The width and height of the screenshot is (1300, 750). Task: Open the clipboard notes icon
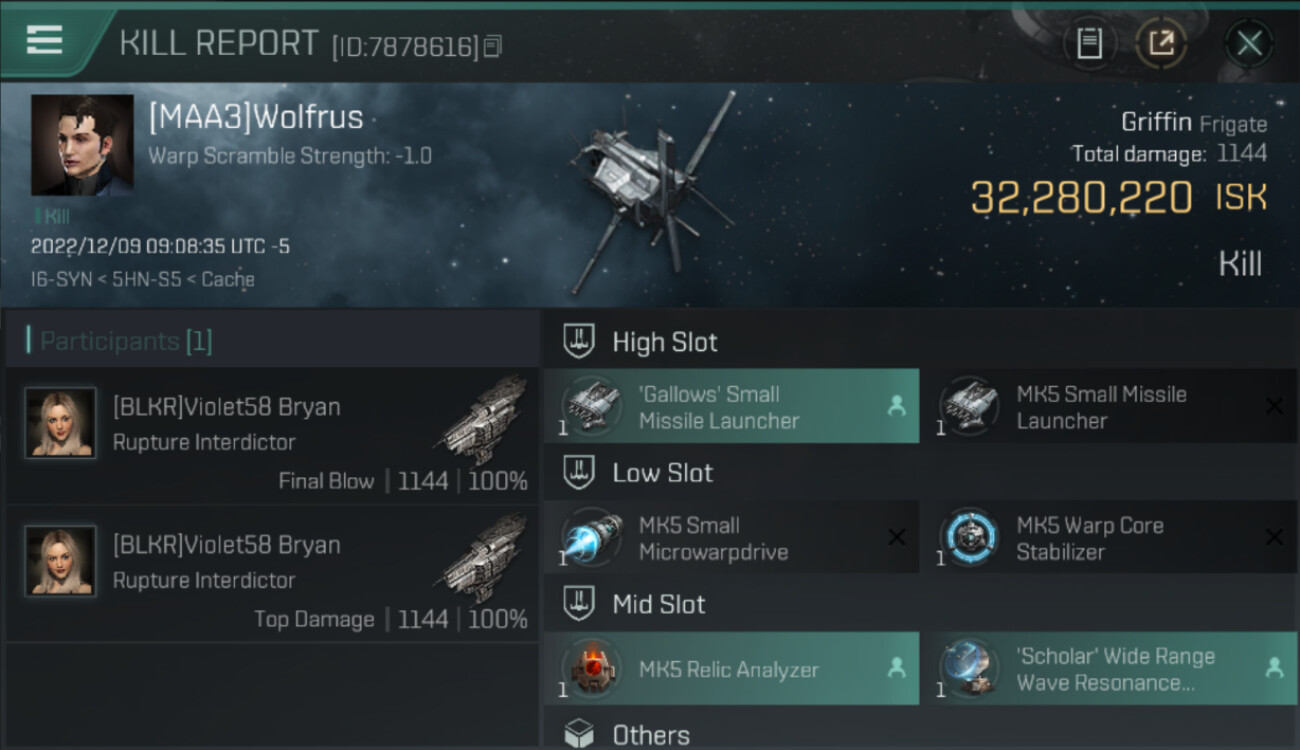(x=1089, y=43)
